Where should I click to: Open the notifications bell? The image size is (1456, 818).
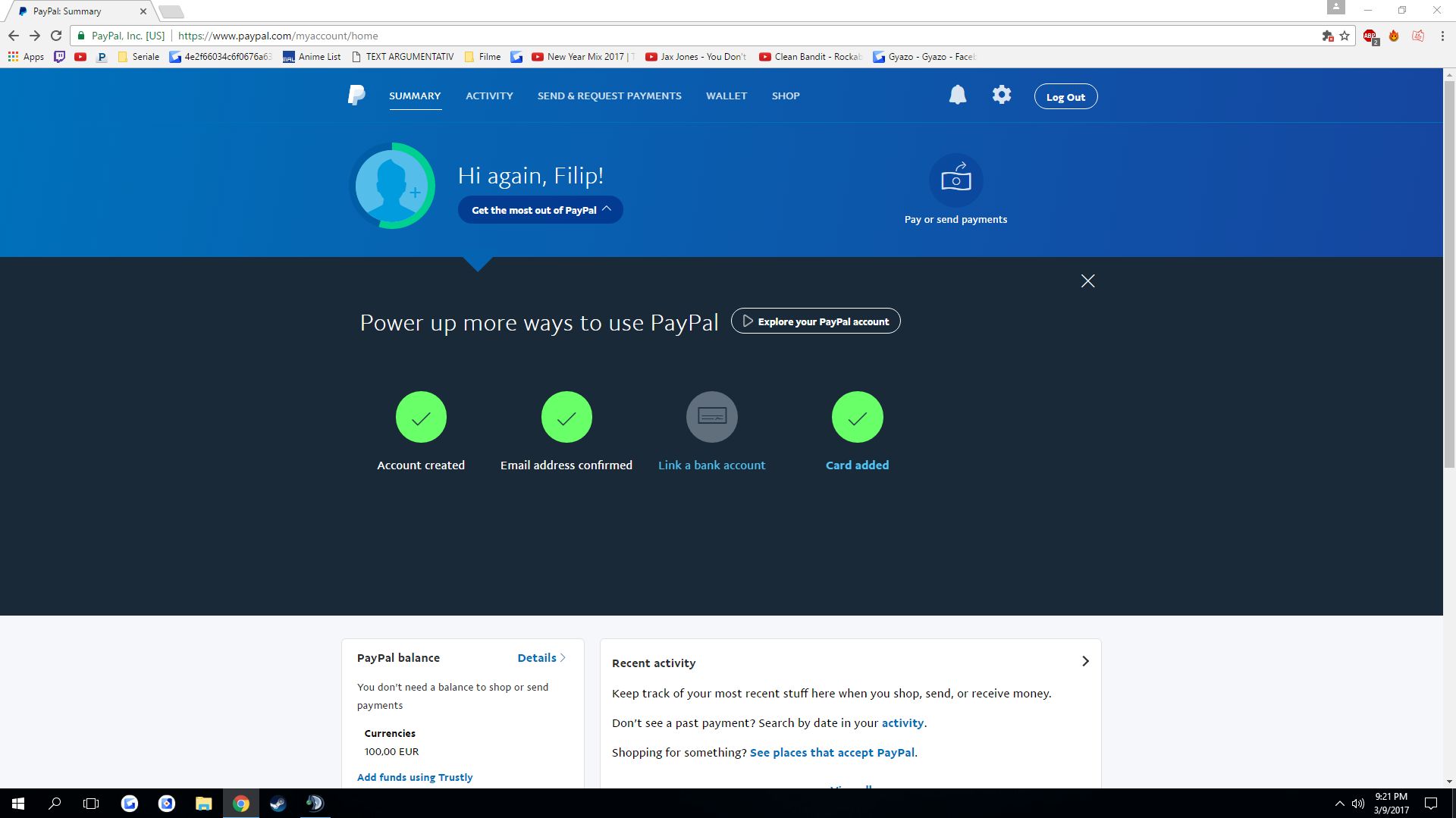958,95
